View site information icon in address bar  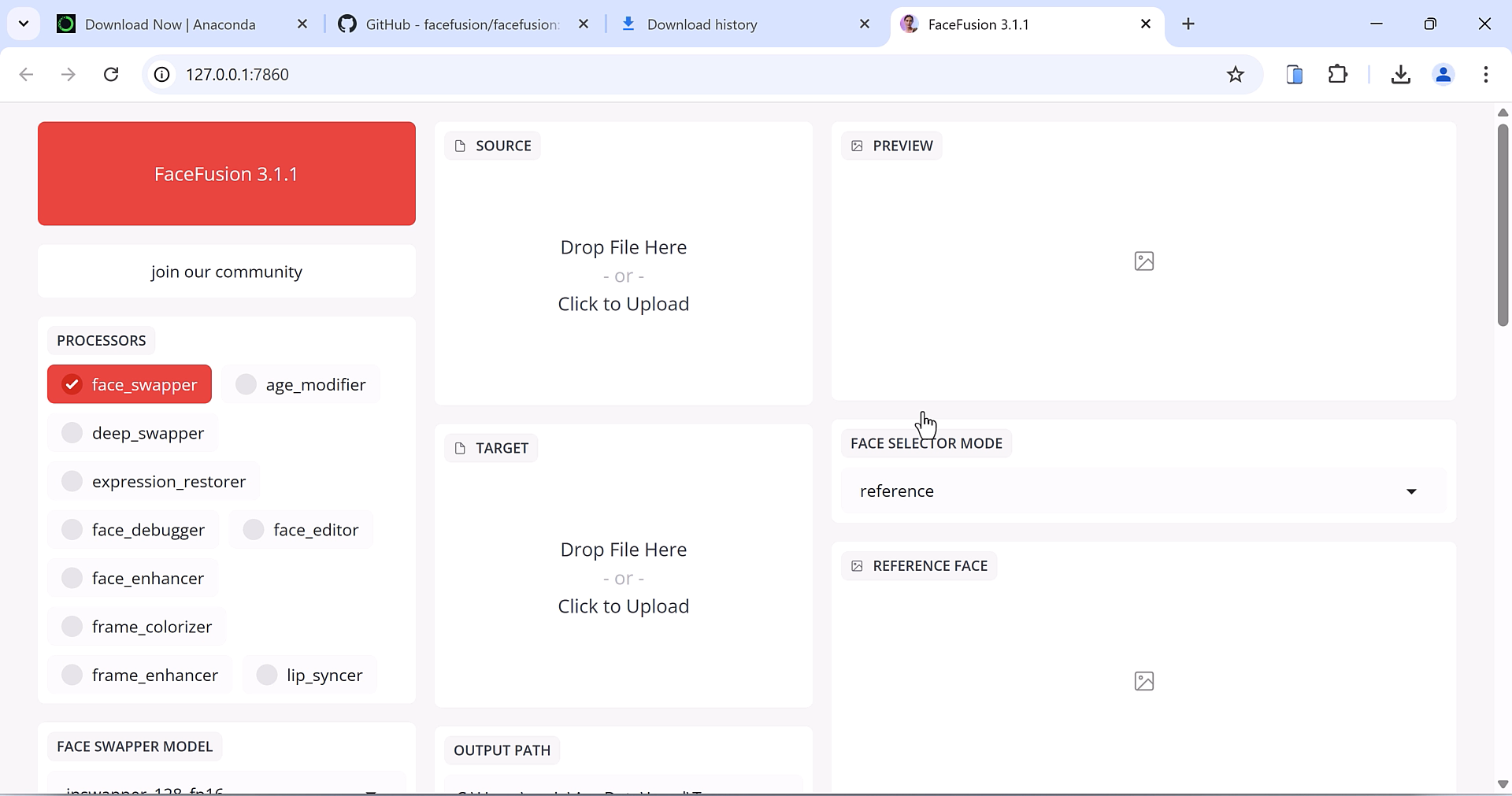(161, 74)
